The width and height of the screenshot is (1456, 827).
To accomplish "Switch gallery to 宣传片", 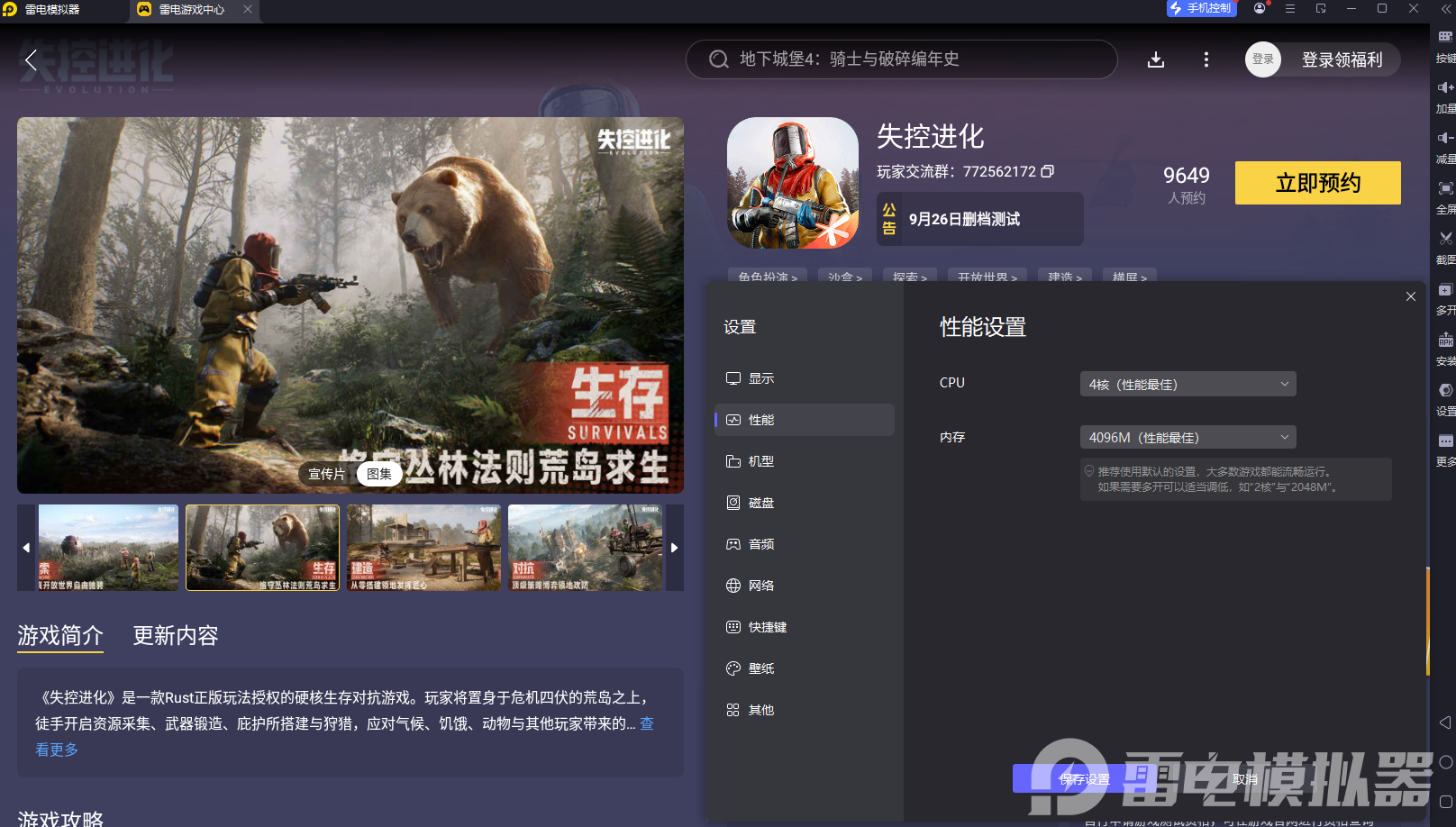I will 327,474.
